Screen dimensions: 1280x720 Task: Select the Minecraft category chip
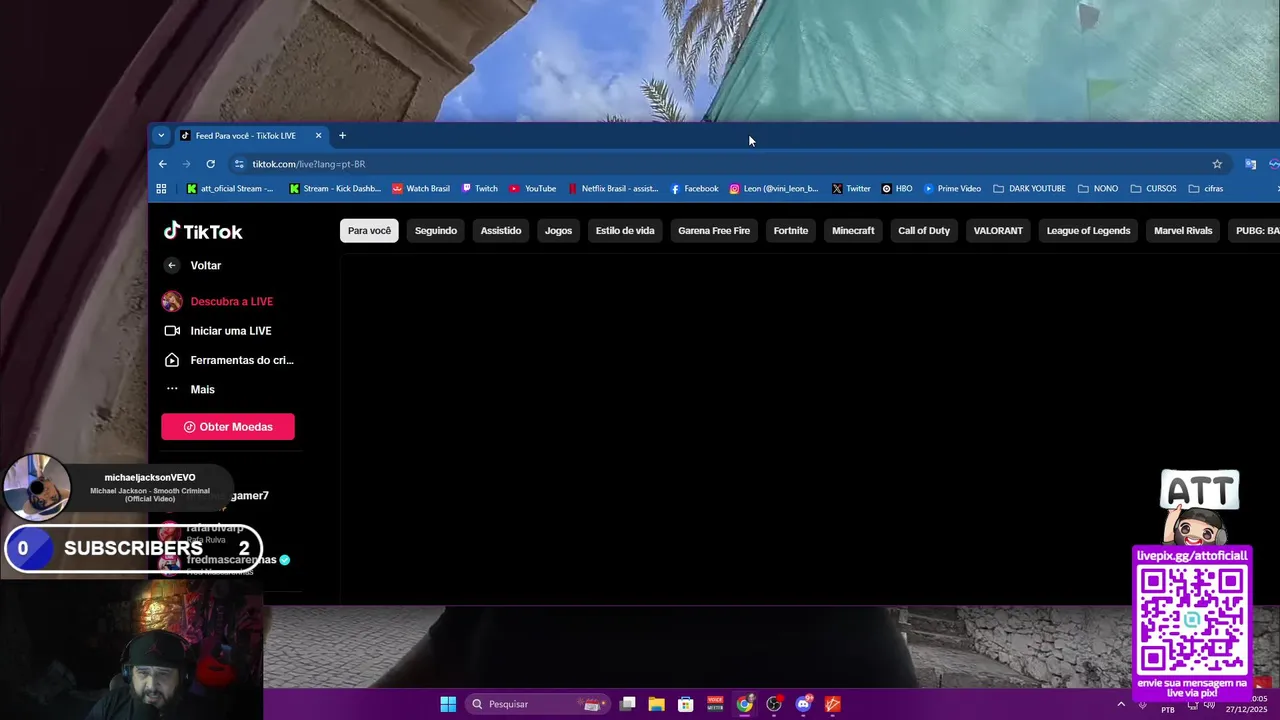click(x=853, y=231)
